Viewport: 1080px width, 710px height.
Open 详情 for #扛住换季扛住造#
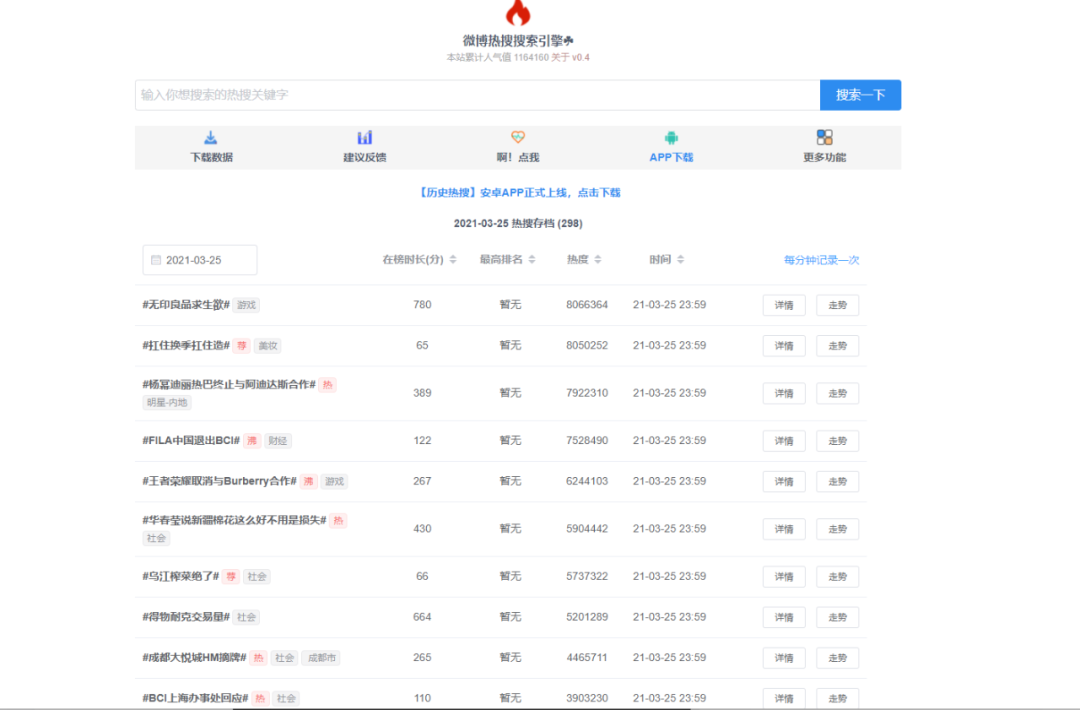pyautogui.click(x=784, y=346)
